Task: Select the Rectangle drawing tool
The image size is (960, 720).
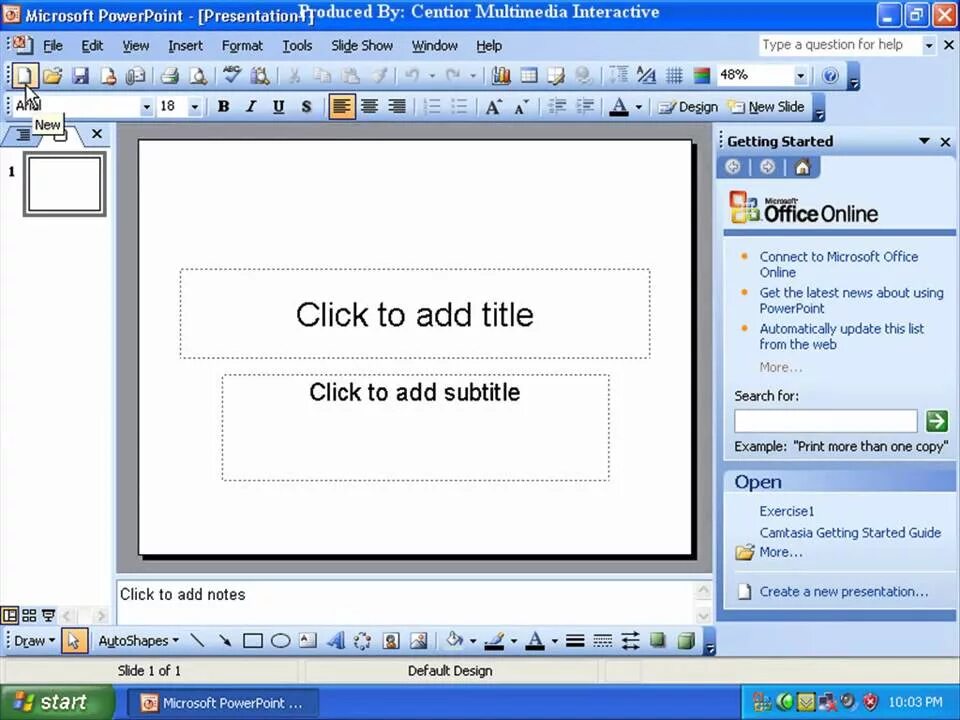Action: tap(252, 641)
